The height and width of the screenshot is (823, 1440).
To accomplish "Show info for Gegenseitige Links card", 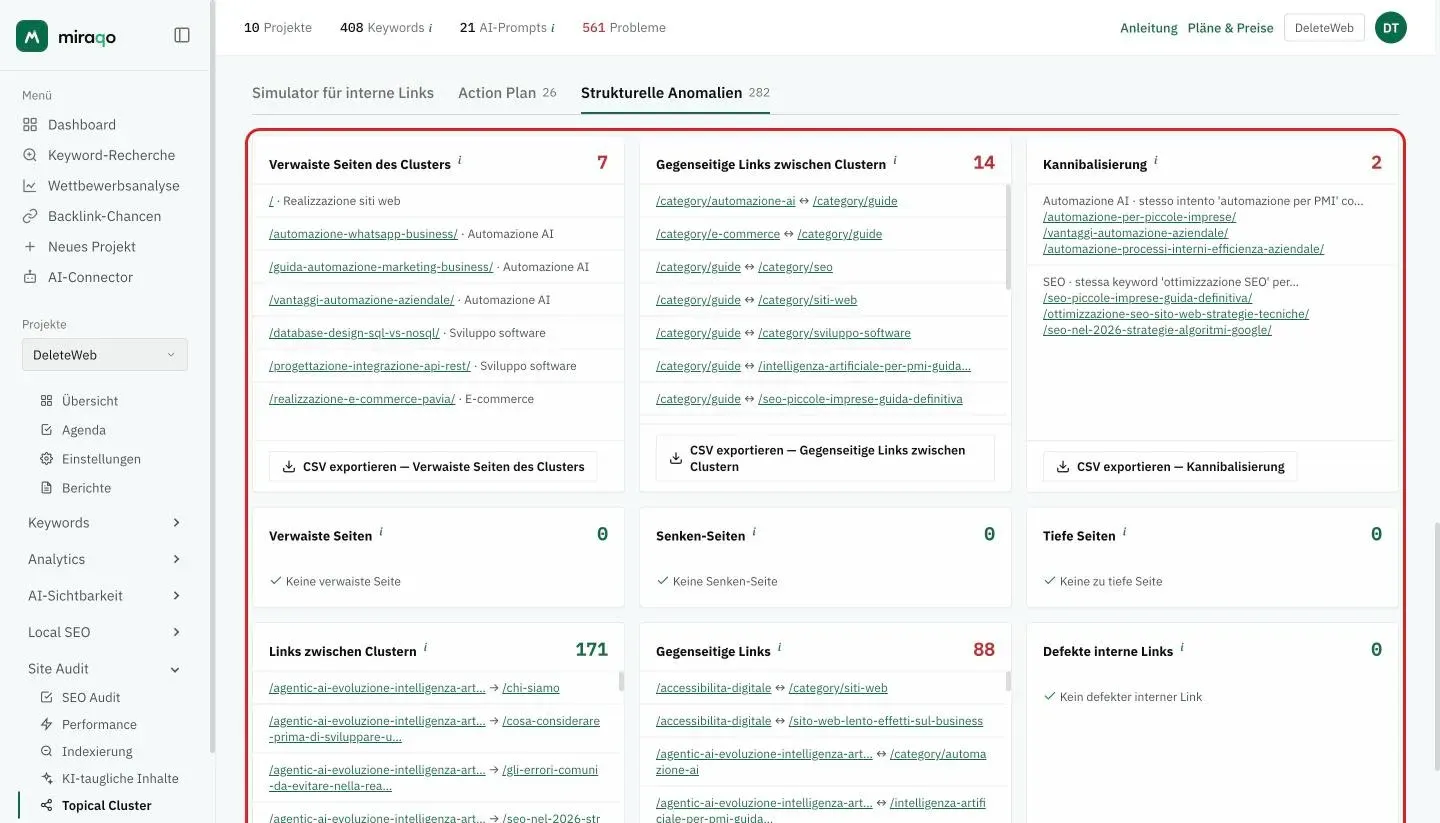I will tap(779, 647).
